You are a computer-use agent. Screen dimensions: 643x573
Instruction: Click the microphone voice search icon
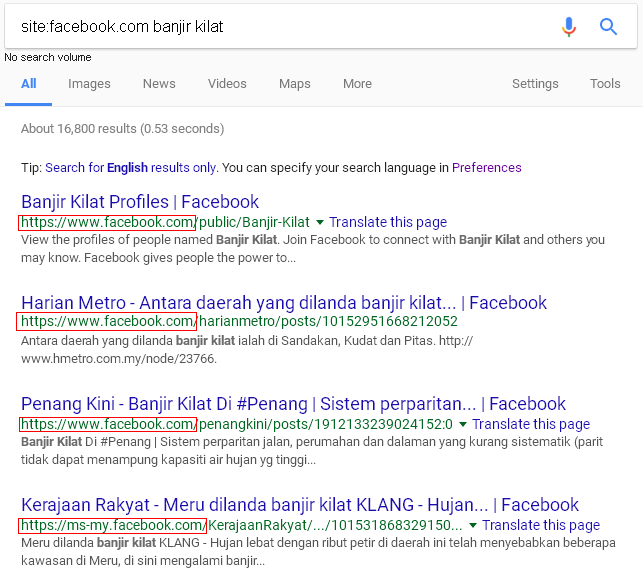click(568, 27)
